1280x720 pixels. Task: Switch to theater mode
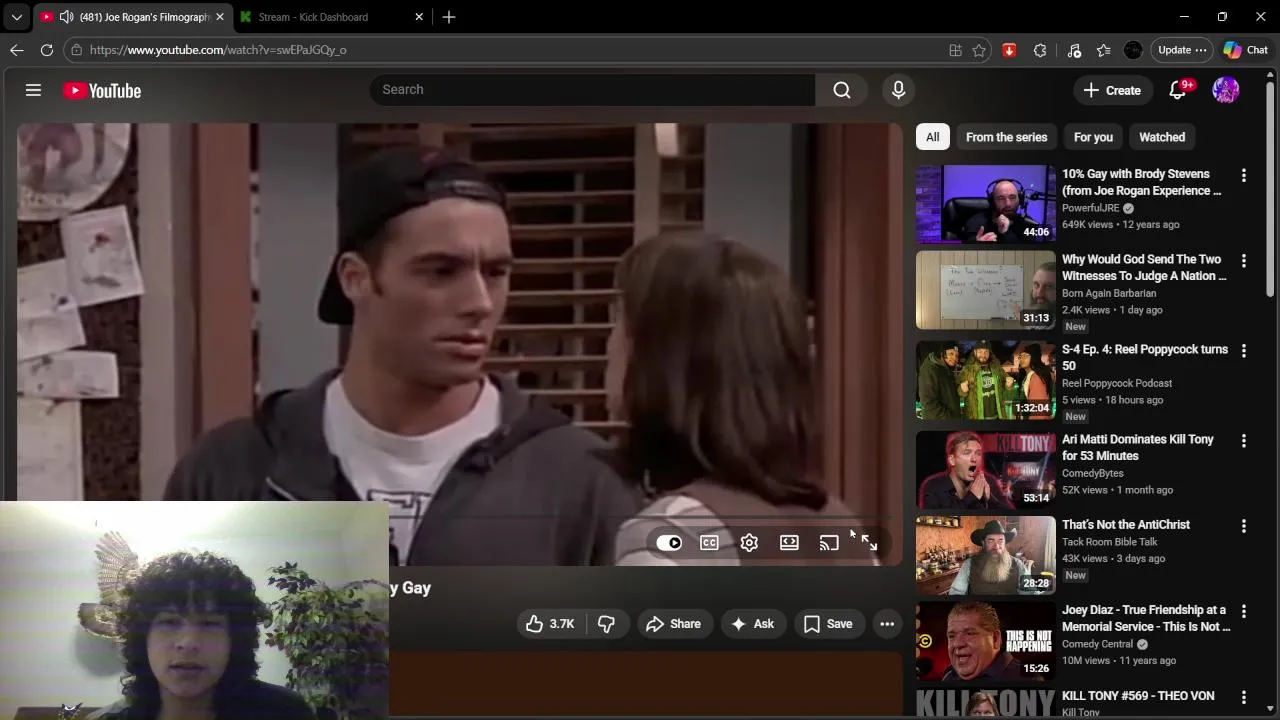click(789, 543)
